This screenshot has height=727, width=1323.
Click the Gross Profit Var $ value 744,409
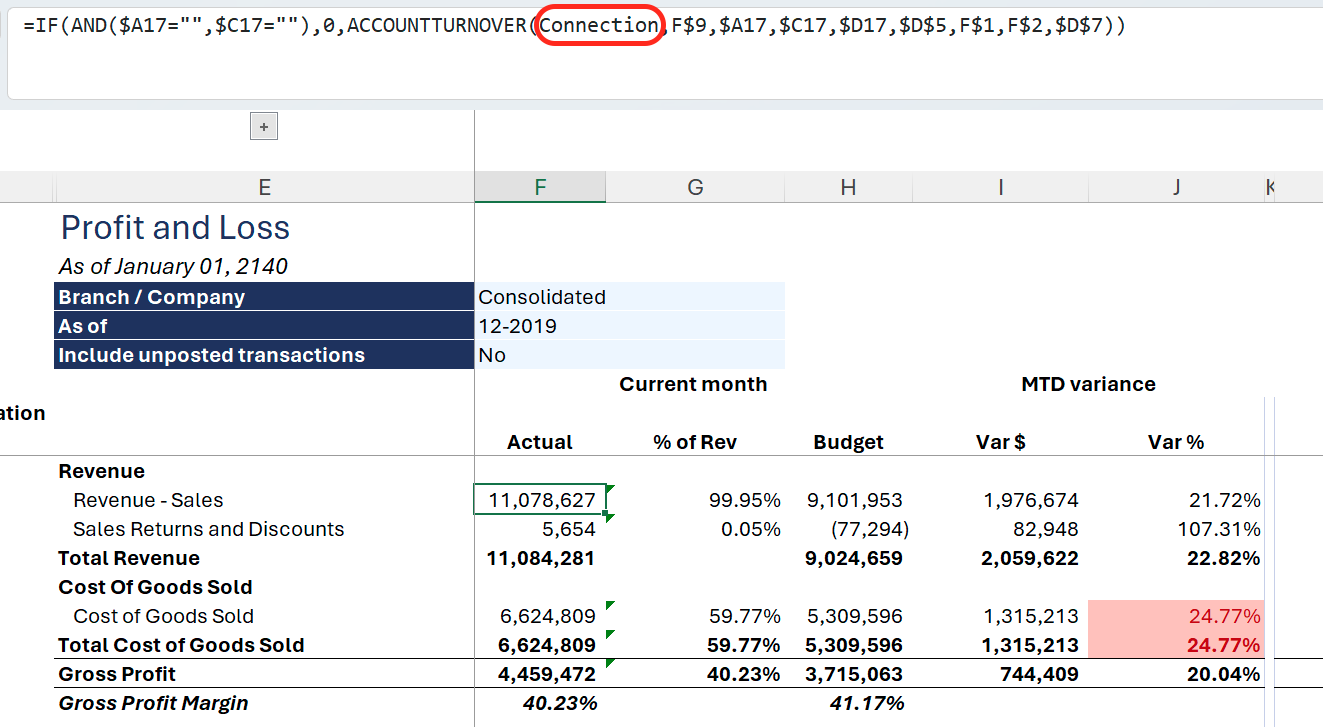pyautogui.click(x=1039, y=674)
